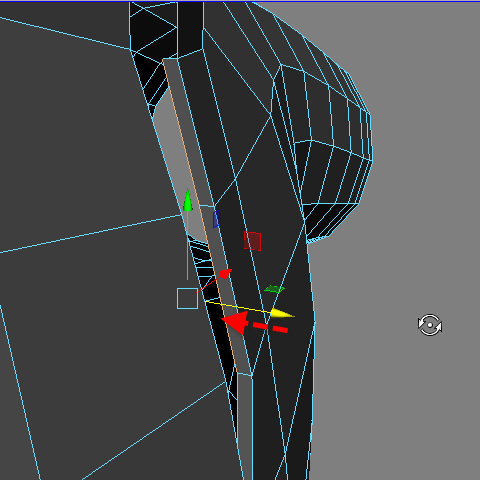Click the red plane handle of the manipulator
Viewport: 480px width, 480px height.
point(252,241)
